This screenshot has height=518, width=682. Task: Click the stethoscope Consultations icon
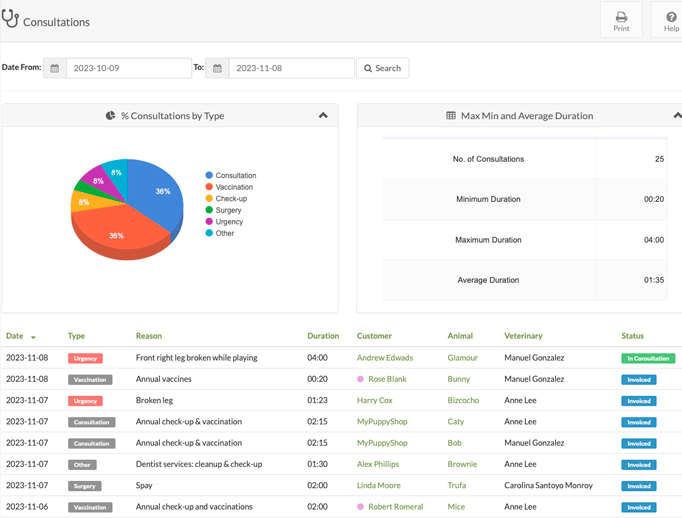point(10,19)
